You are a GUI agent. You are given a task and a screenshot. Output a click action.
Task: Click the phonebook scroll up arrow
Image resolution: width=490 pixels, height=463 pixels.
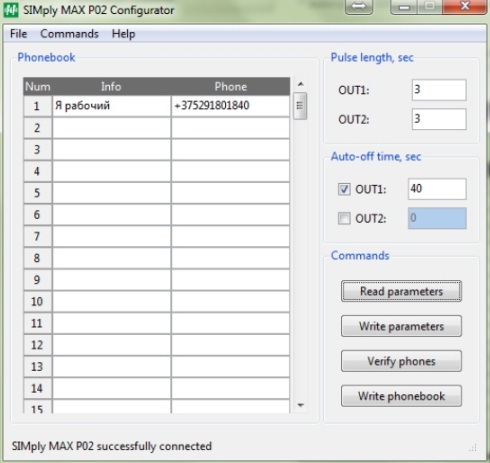(300, 84)
